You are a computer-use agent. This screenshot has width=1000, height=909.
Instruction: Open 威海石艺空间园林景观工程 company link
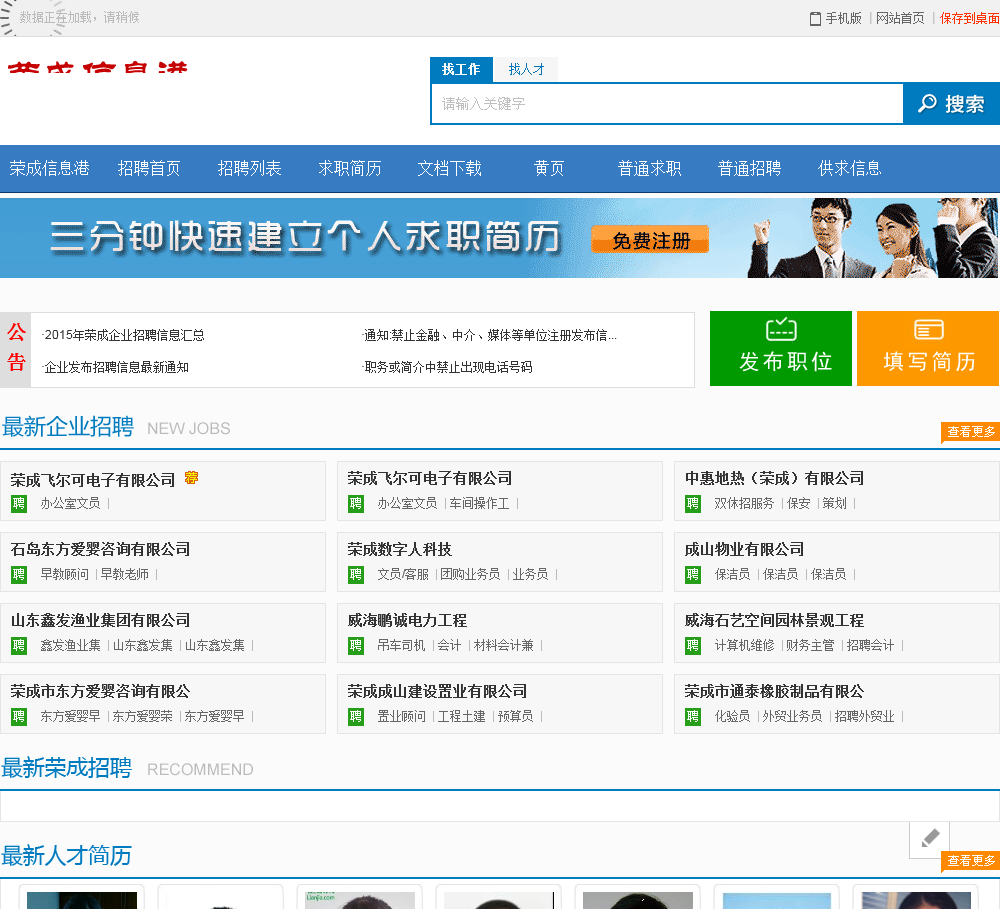tap(774, 620)
